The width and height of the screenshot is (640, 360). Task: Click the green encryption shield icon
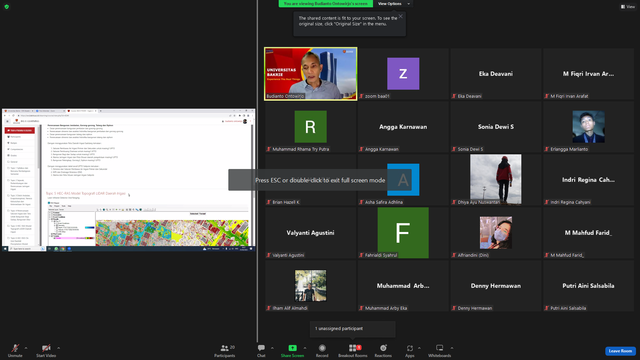(7, 7)
